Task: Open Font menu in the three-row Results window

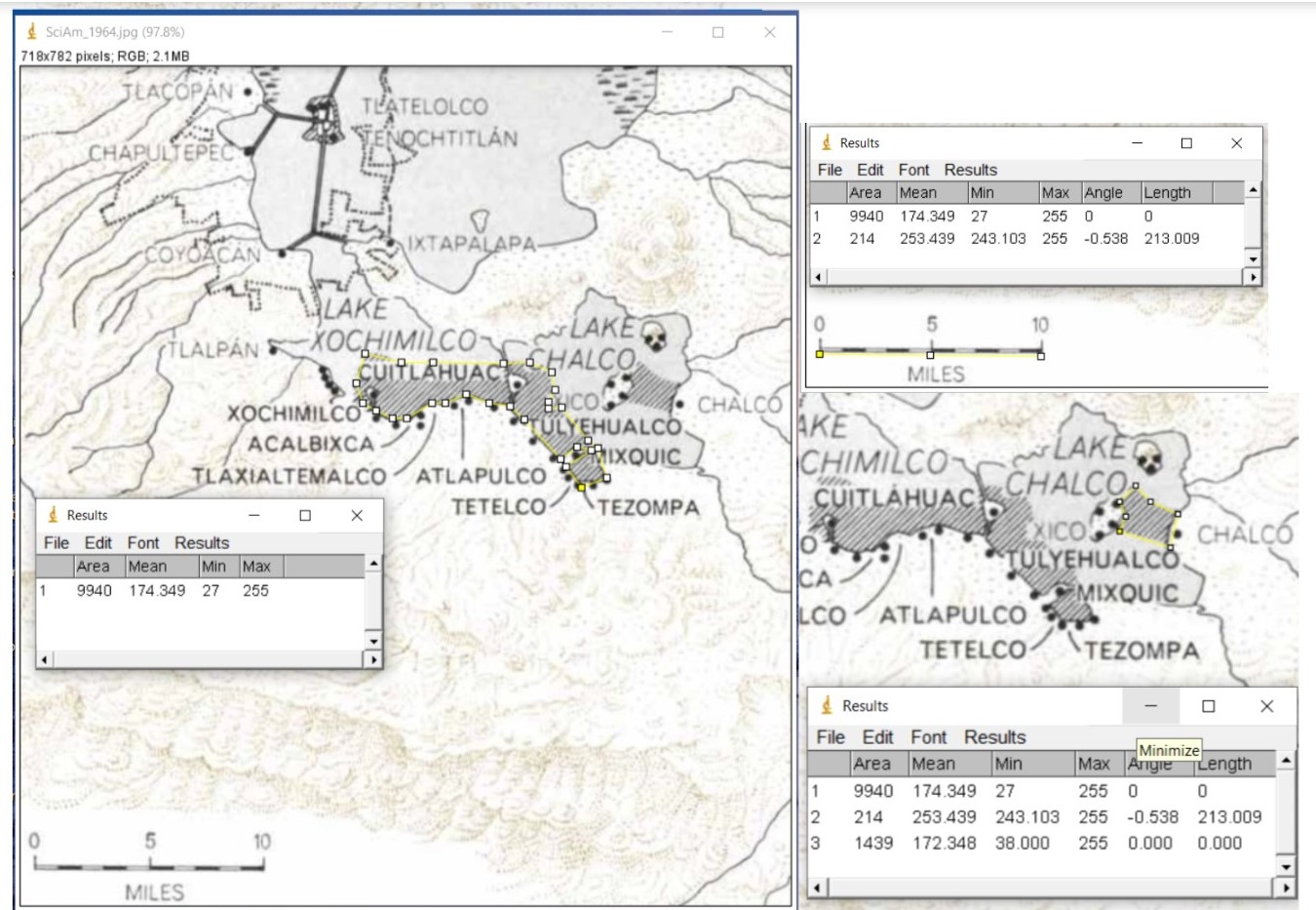Action: pyautogui.click(x=928, y=737)
